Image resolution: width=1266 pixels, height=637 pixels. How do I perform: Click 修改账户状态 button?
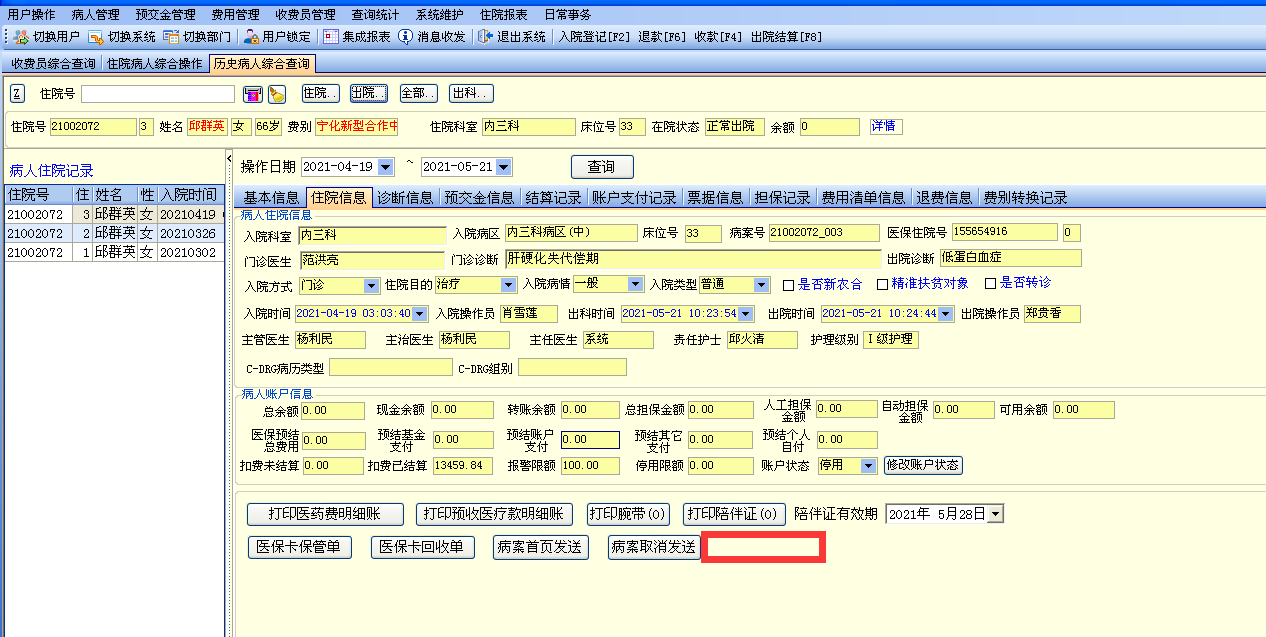pos(924,466)
